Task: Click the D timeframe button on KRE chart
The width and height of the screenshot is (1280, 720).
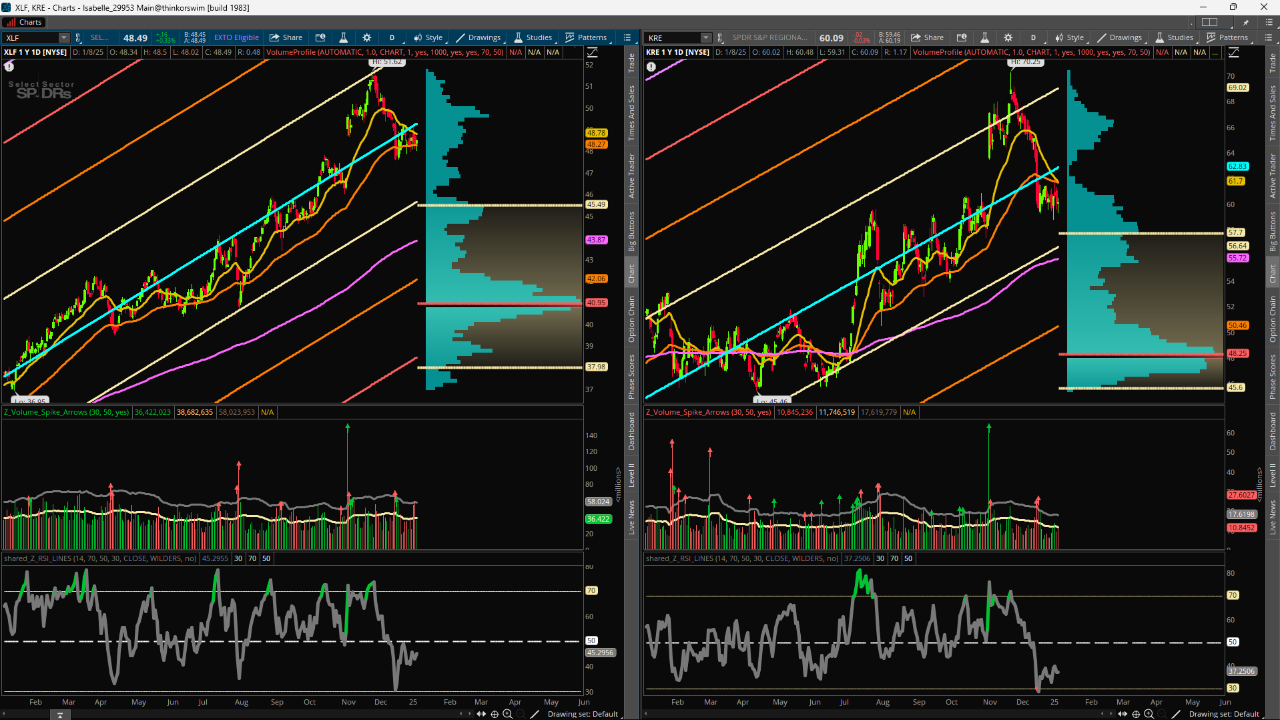Action: (x=1033, y=38)
